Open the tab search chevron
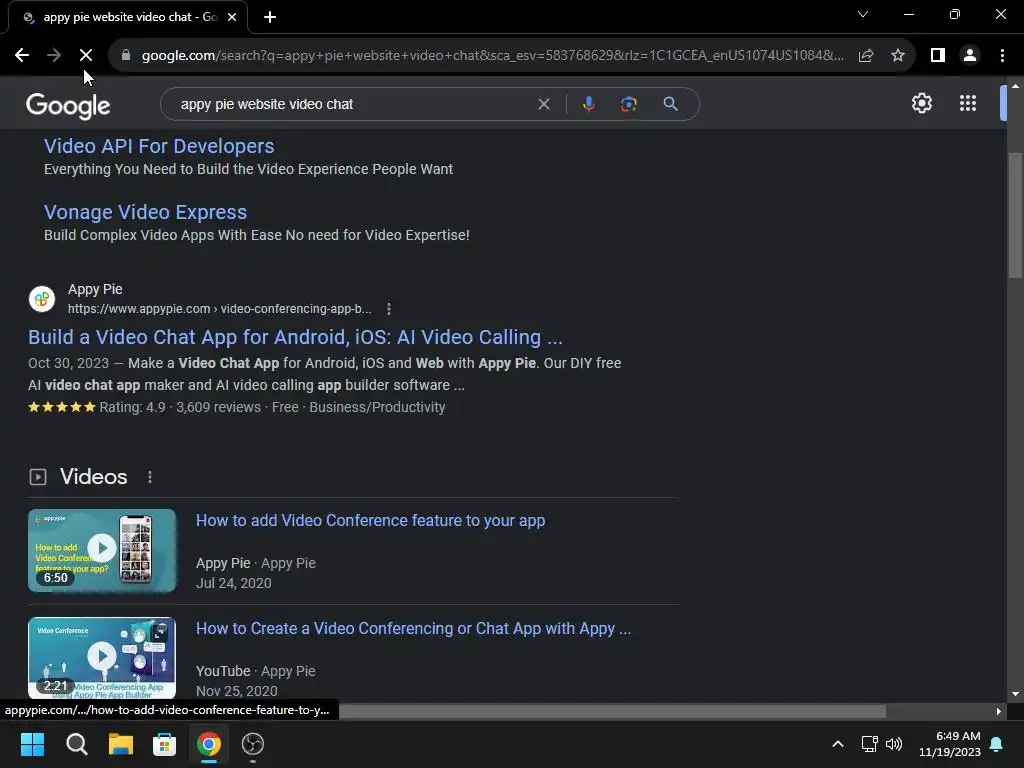Viewport: 1024px width, 768px height. pyautogui.click(x=863, y=14)
